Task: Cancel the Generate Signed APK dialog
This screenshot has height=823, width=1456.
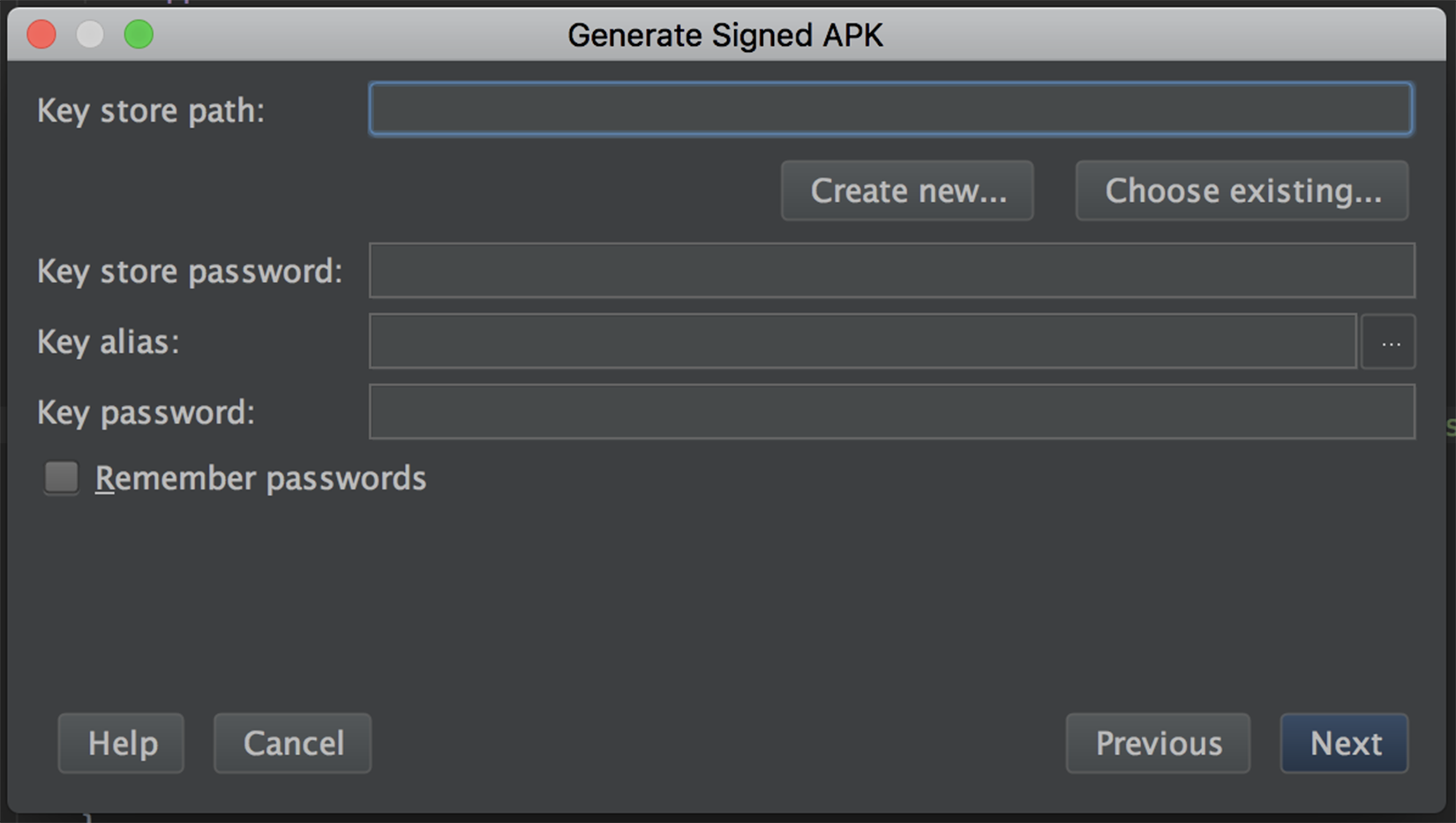Action: click(293, 744)
